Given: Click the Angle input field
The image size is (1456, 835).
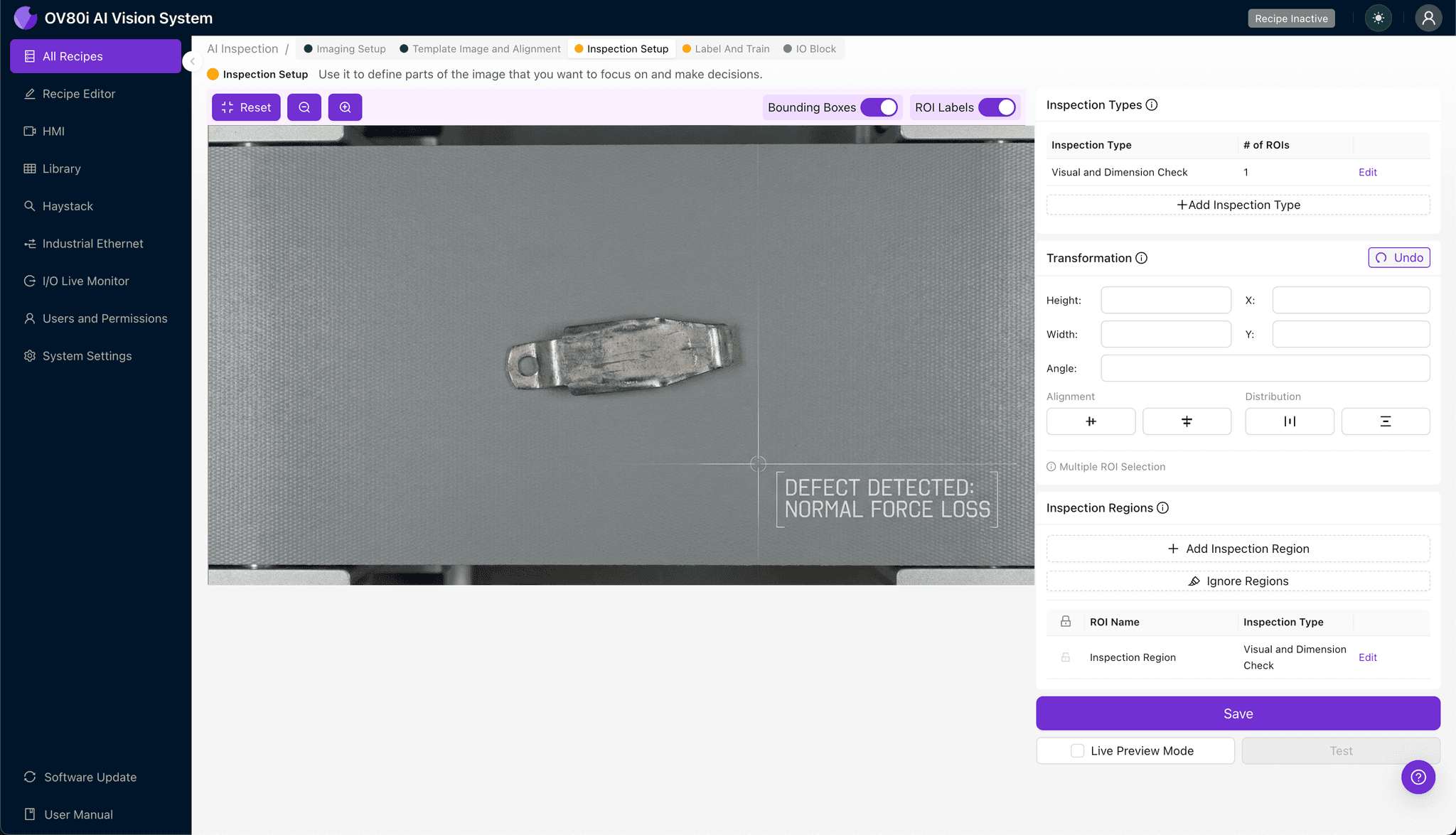Looking at the screenshot, I should [x=1265, y=368].
